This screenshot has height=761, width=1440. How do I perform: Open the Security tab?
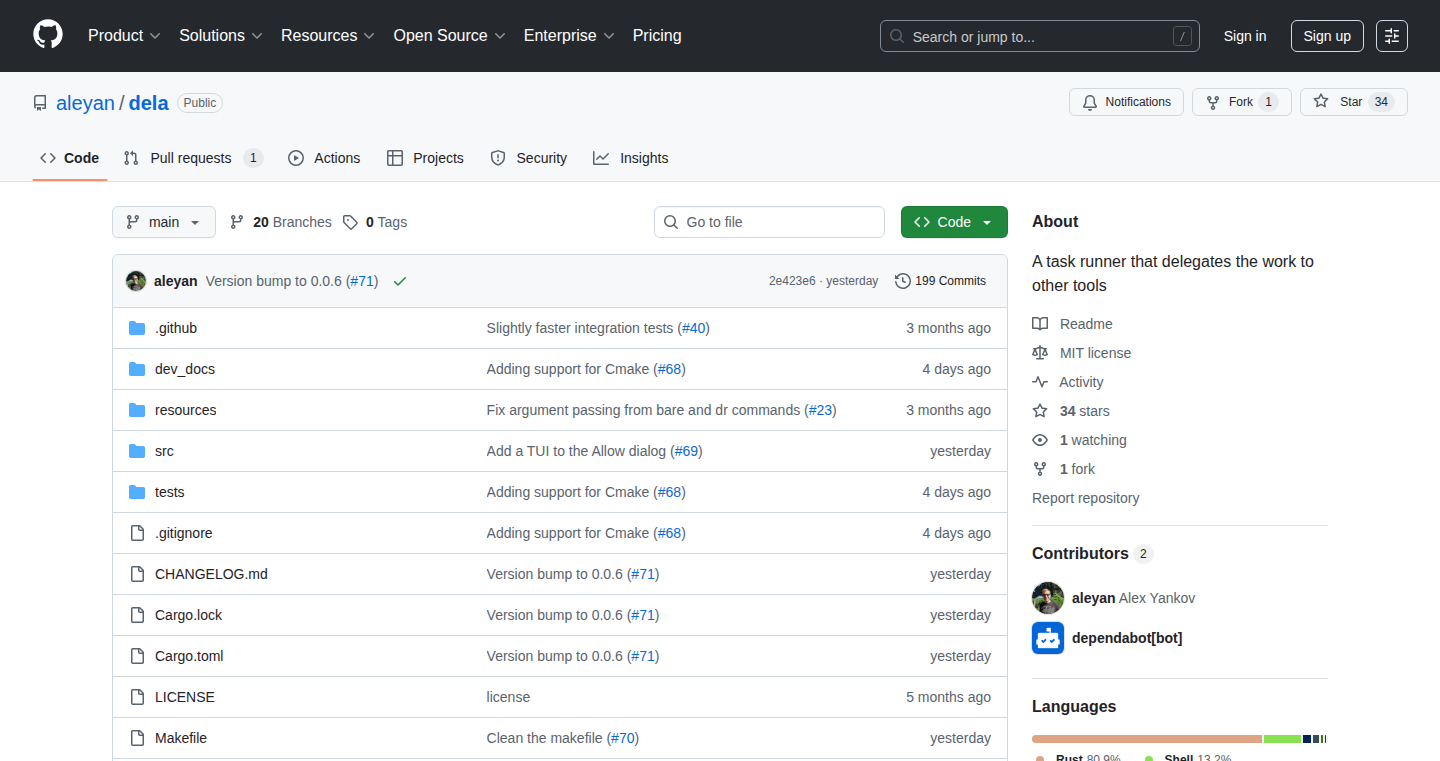coord(529,158)
